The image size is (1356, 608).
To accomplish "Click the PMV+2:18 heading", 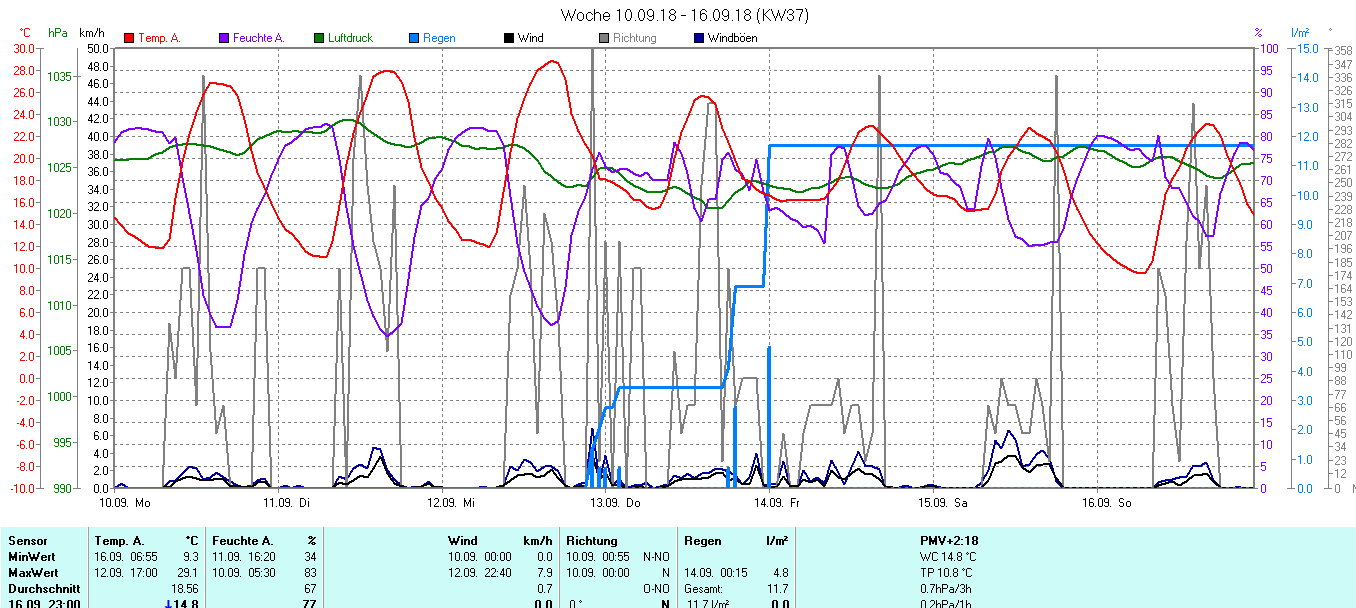I will click(x=949, y=541).
